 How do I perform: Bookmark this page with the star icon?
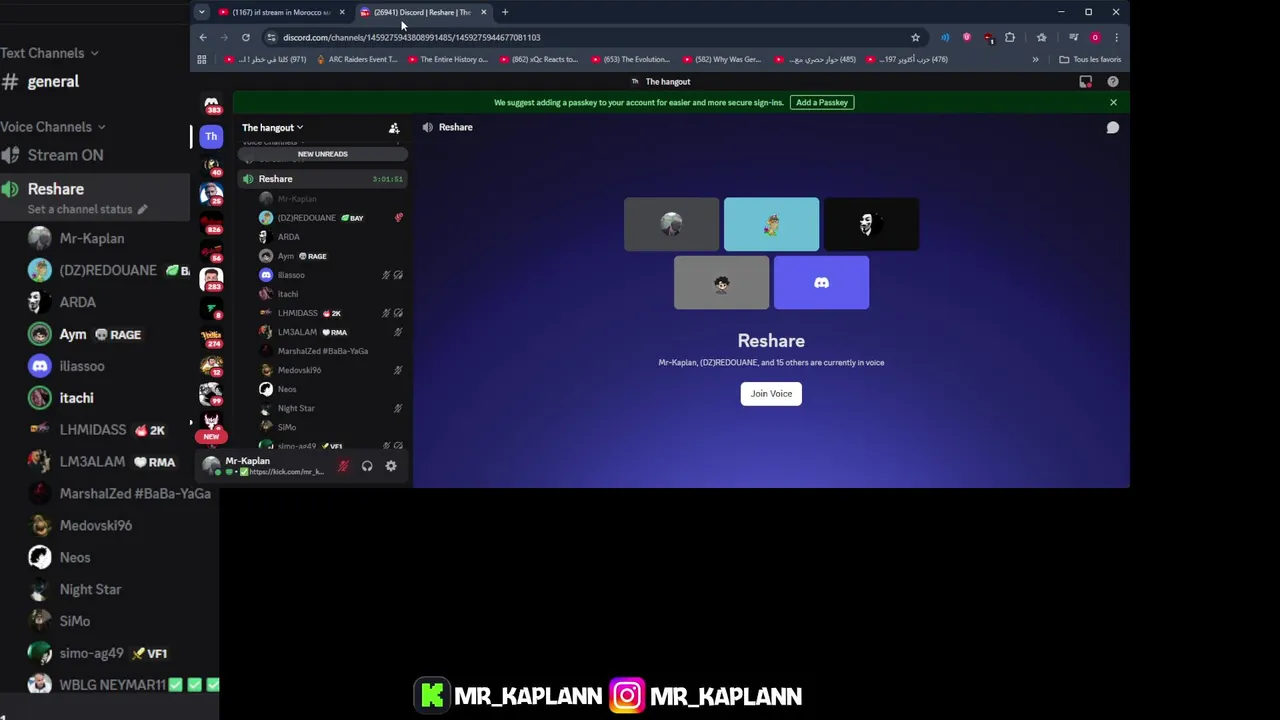(915, 37)
